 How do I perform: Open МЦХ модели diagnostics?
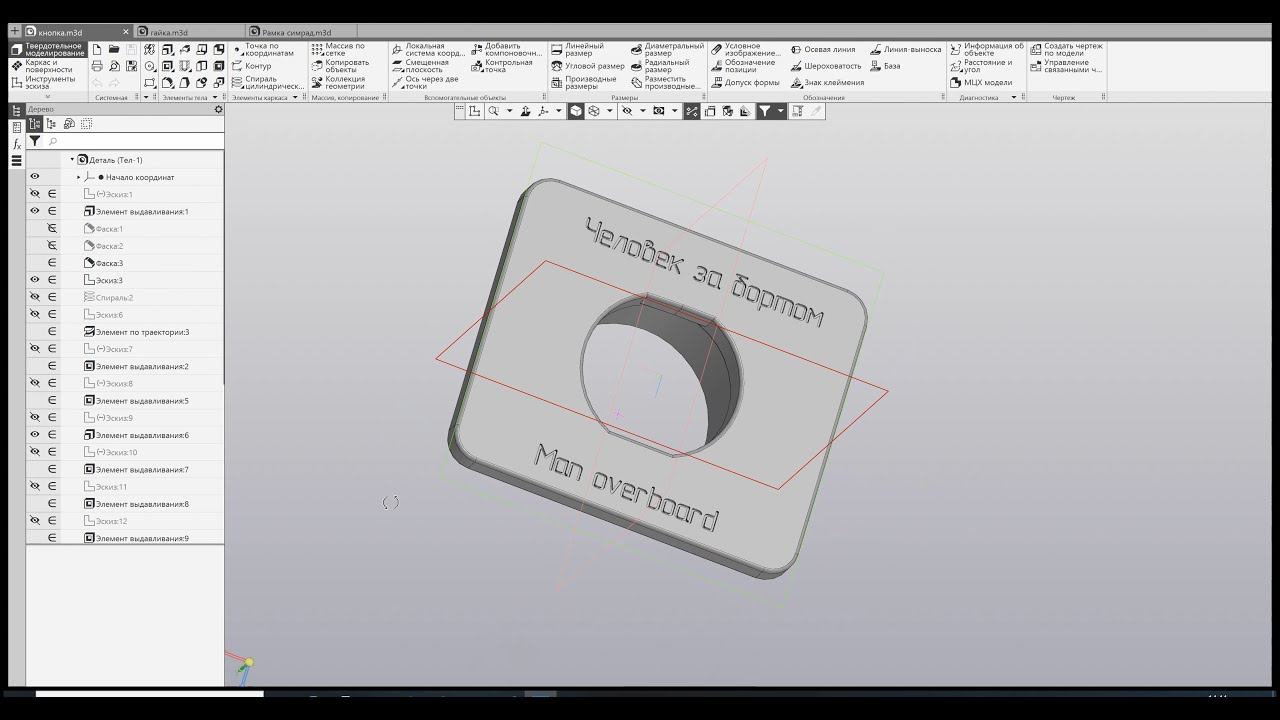point(981,83)
